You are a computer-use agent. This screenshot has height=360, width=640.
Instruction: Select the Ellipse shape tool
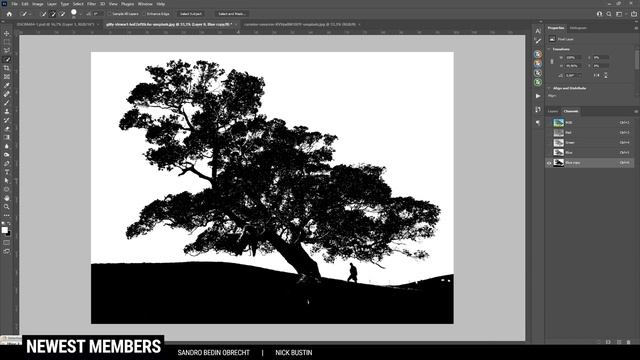pyautogui.click(x=7, y=189)
